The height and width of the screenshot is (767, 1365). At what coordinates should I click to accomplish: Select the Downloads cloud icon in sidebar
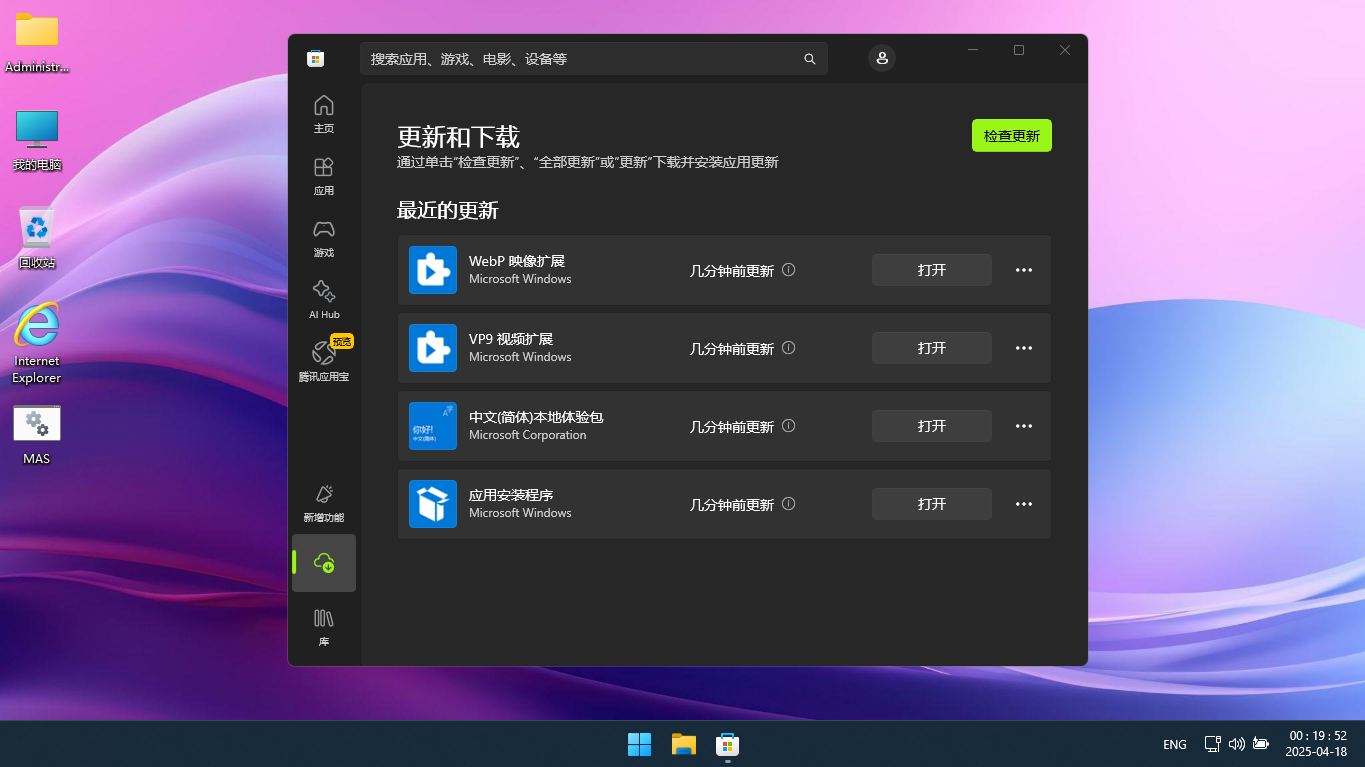tap(323, 563)
